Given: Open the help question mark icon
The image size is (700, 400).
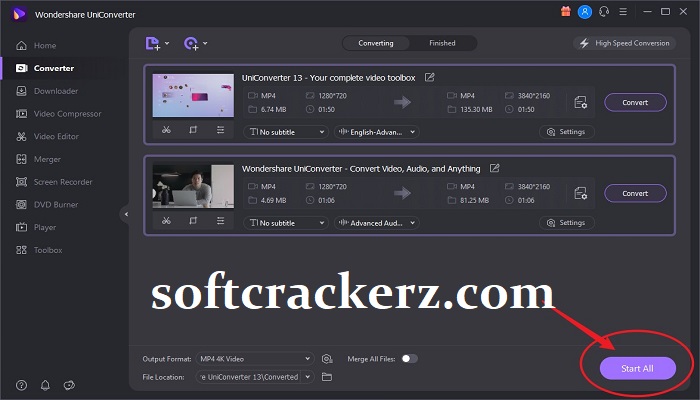Looking at the screenshot, I should click(21, 385).
